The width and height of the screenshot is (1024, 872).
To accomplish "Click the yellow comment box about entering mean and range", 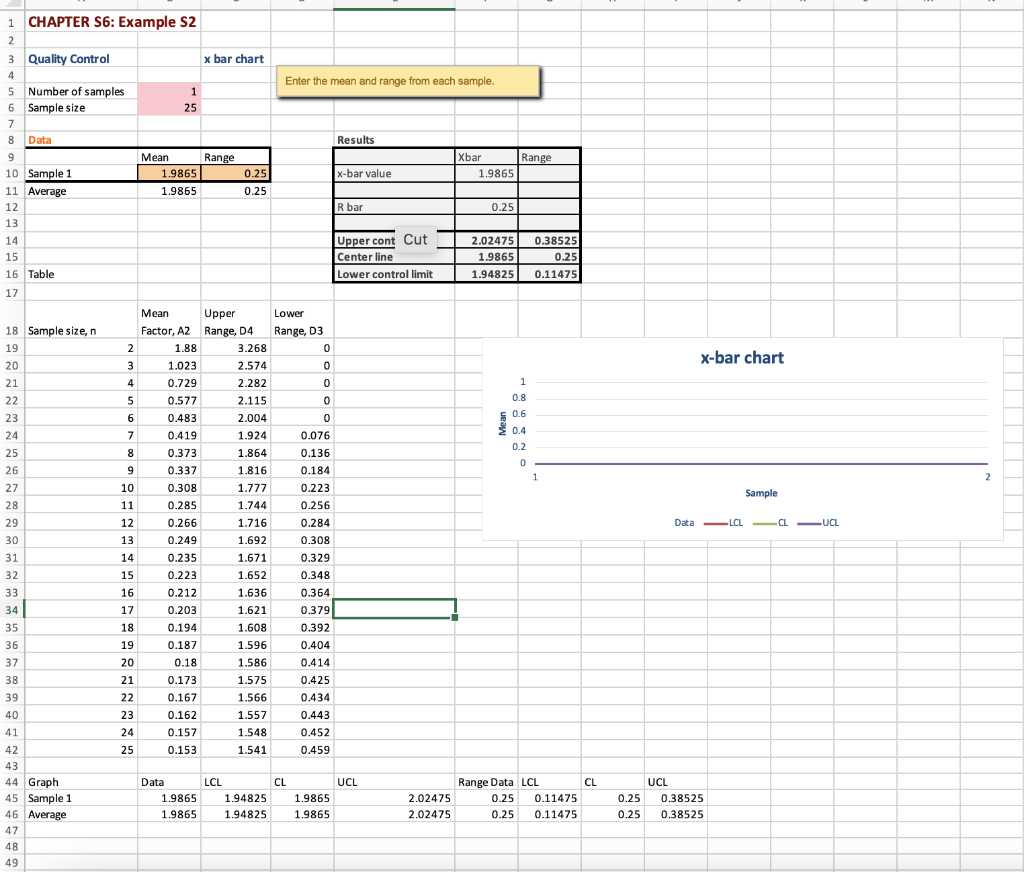I will 408,80.
